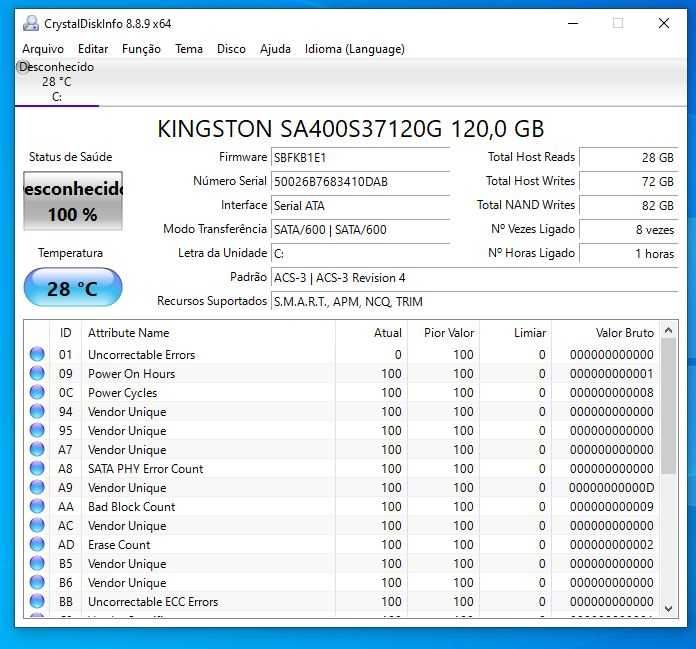Select the SATA PHY Error Count attribute name

click(146, 469)
